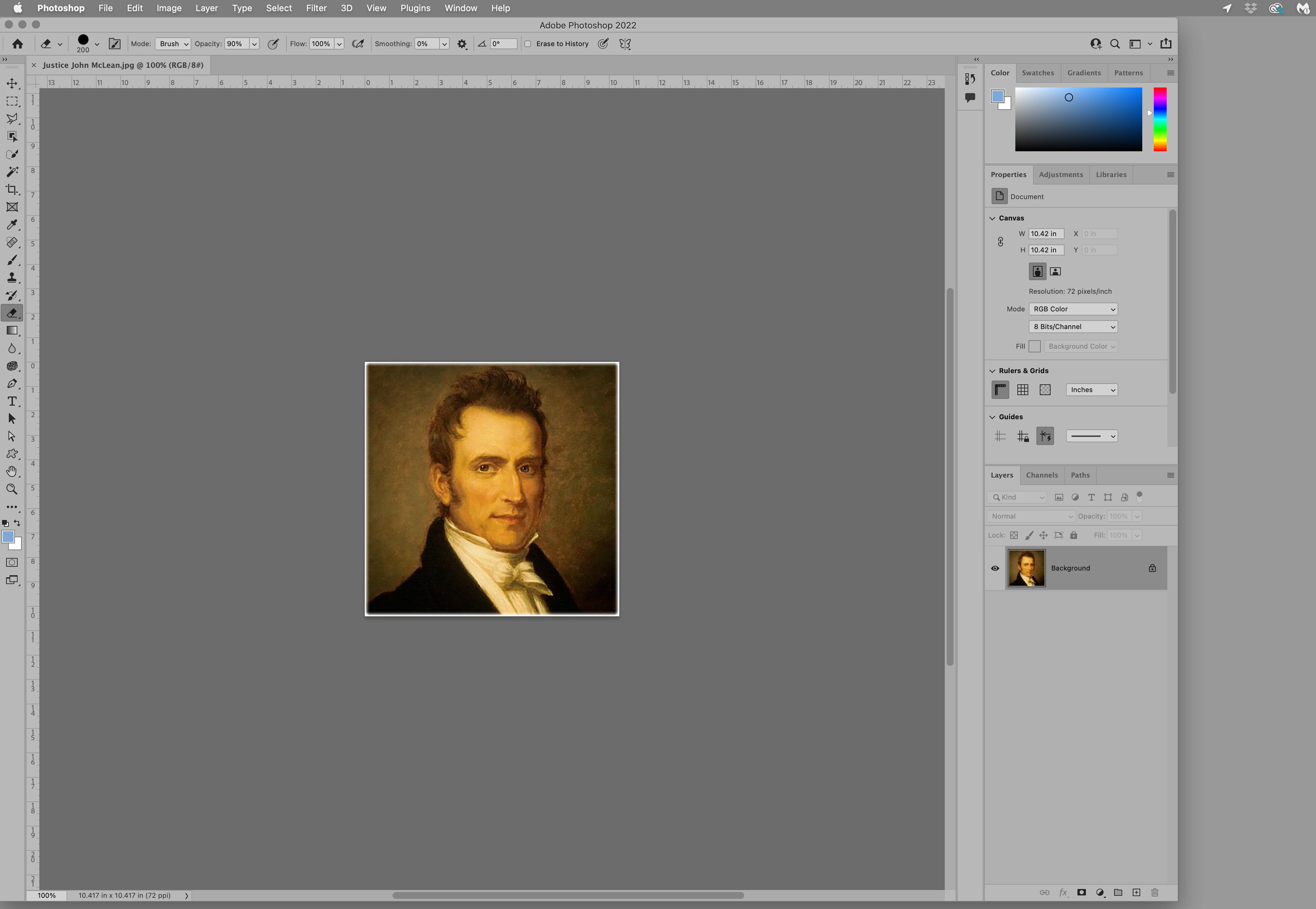Enable the Erase to History checkbox
Image resolution: width=1316 pixels, height=909 pixels.
[x=528, y=44]
